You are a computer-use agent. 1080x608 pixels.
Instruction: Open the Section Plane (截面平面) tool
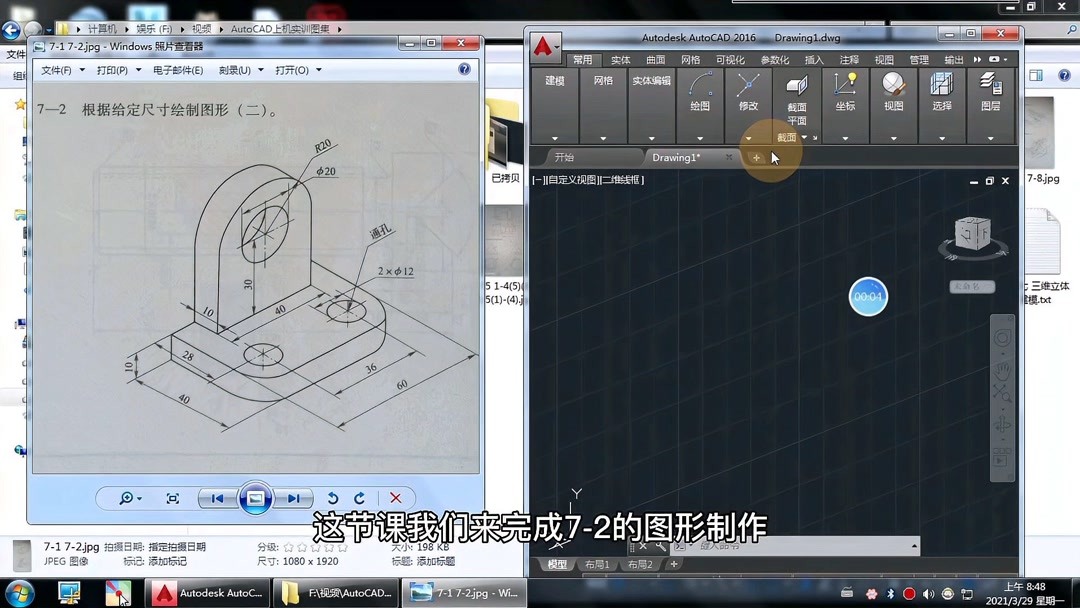[x=796, y=95]
